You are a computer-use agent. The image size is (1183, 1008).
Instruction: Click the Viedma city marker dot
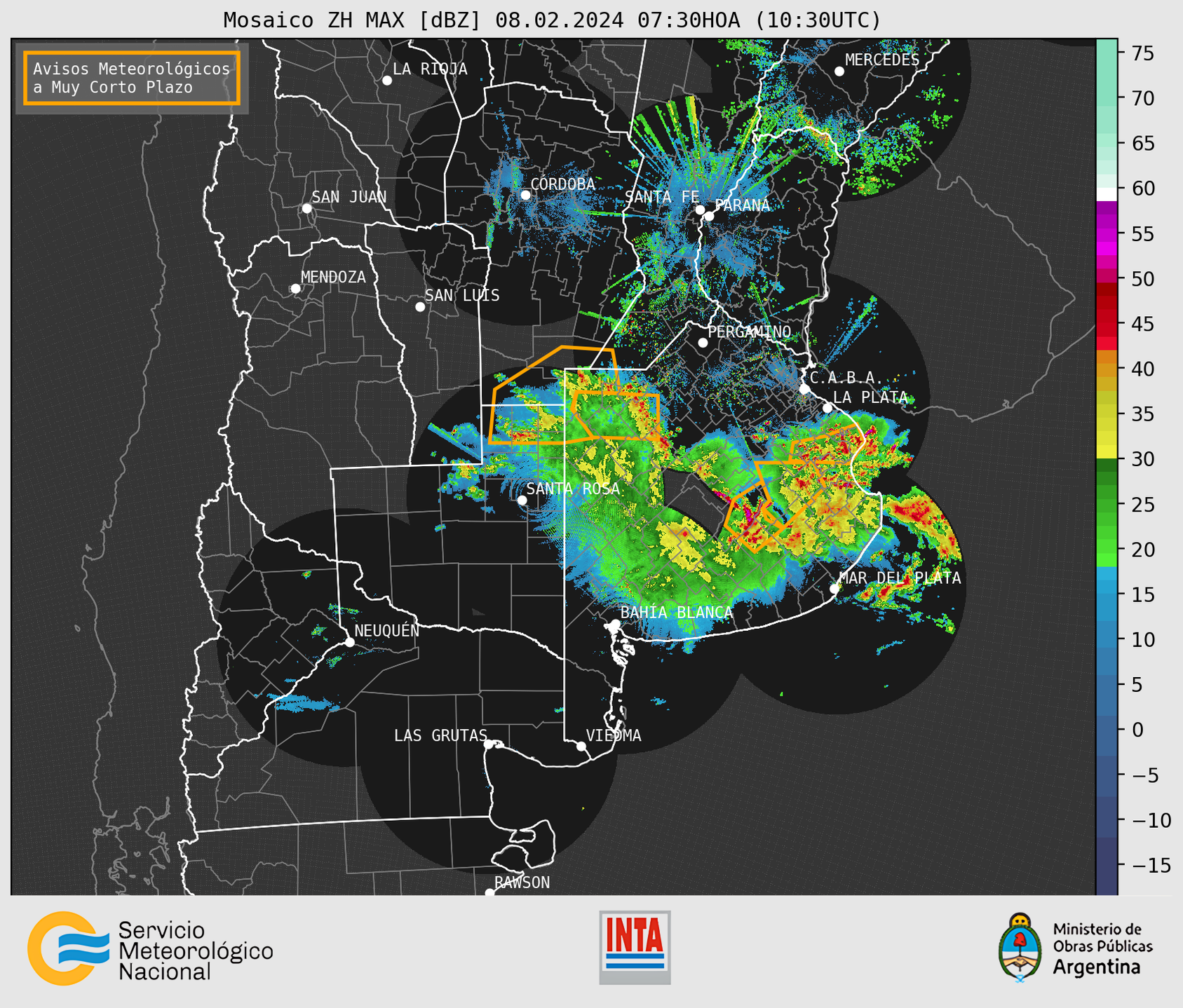click(581, 746)
